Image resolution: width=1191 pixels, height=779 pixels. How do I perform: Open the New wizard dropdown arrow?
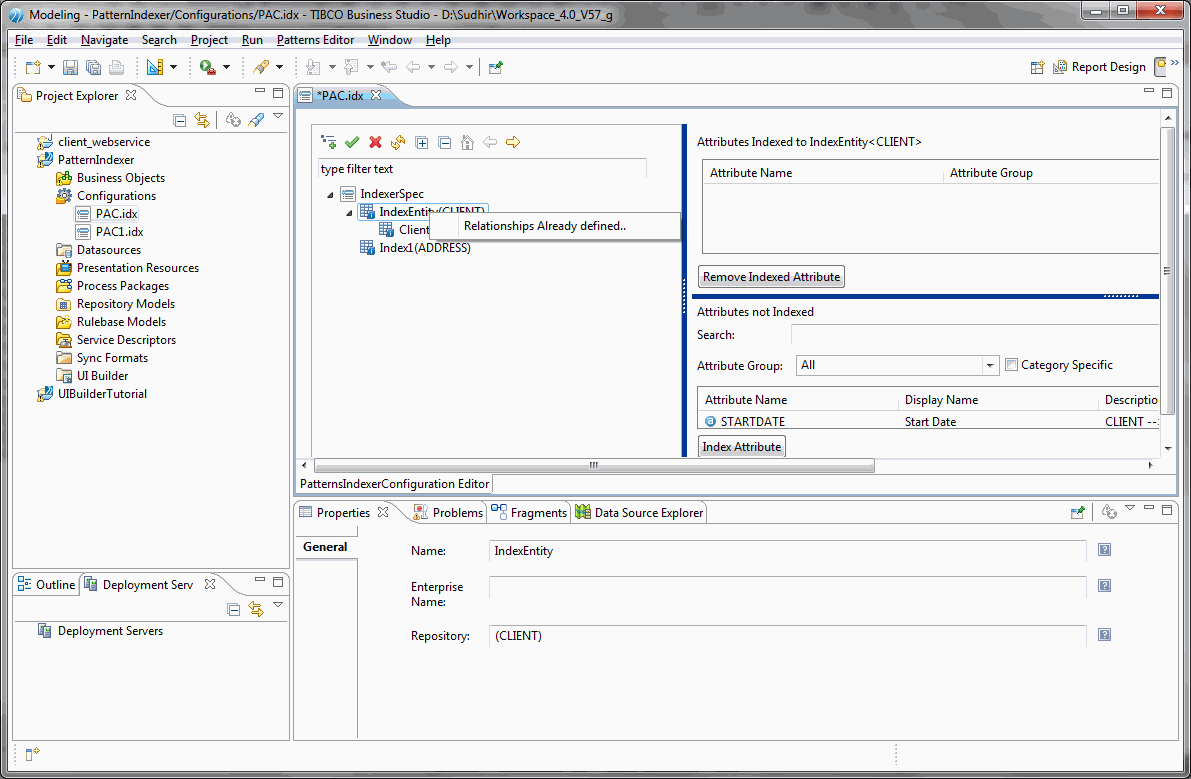[x=51, y=68]
